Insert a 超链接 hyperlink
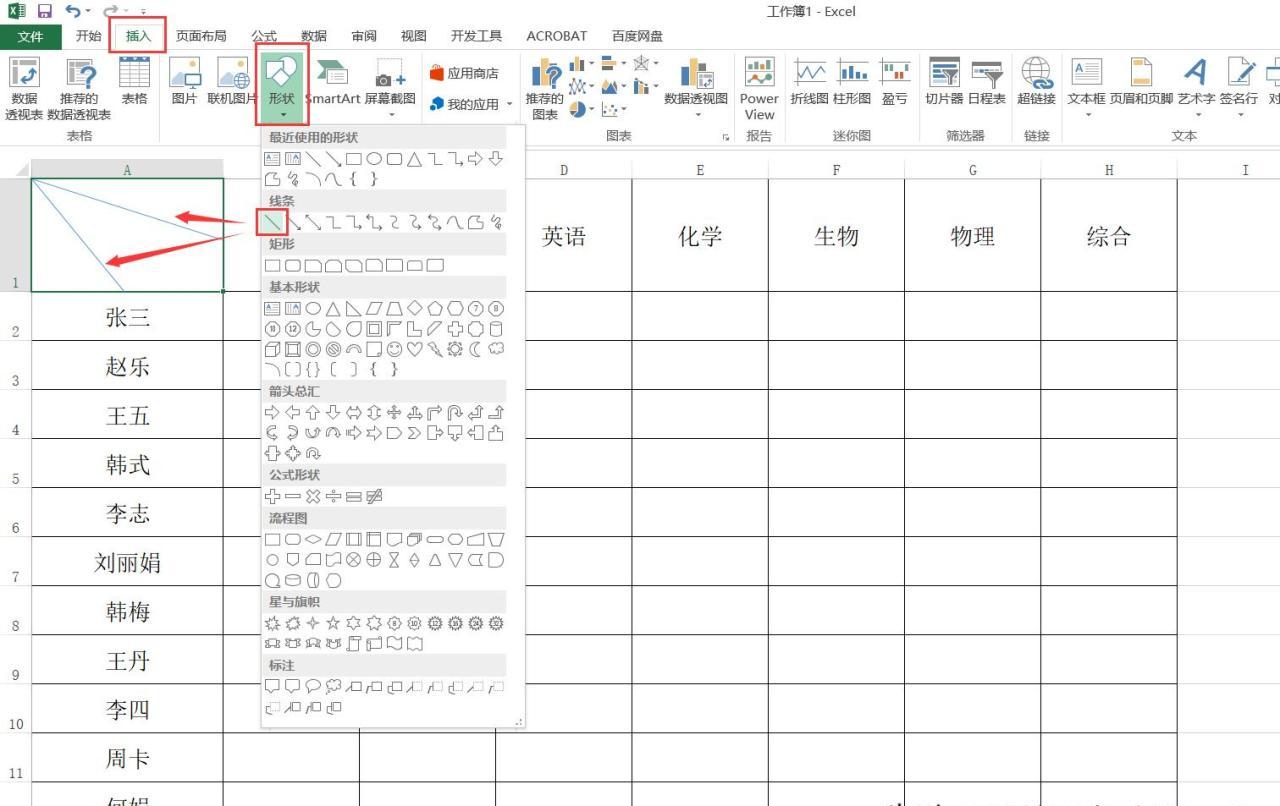The height and width of the screenshot is (806, 1280). pyautogui.click(x=1036, y=83)
